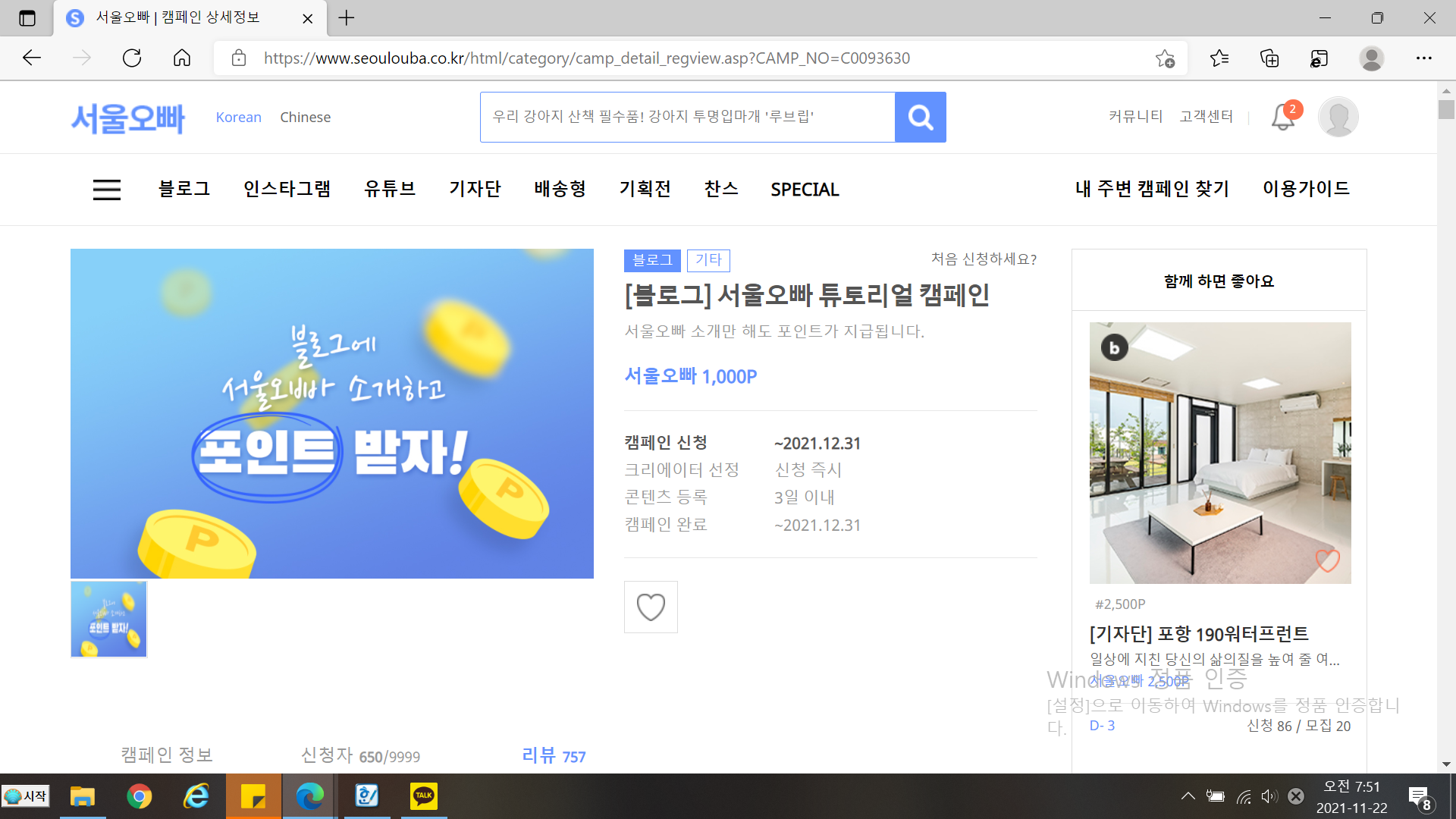Toggle the campaign heart like button
The width and height of the screenshot is (1456, 819).
(x=651, y=607)
